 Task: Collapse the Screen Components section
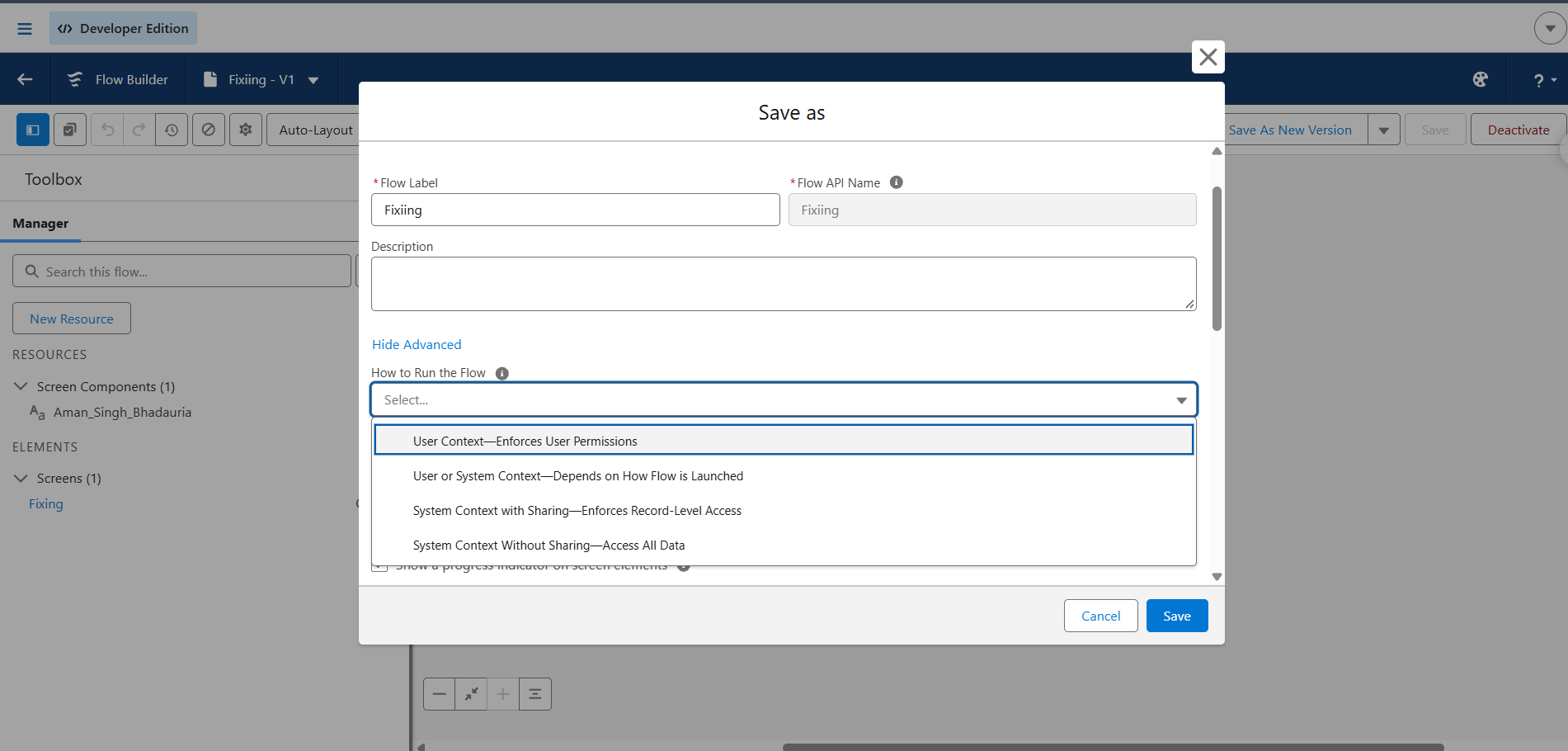click(x=21, y=386)
